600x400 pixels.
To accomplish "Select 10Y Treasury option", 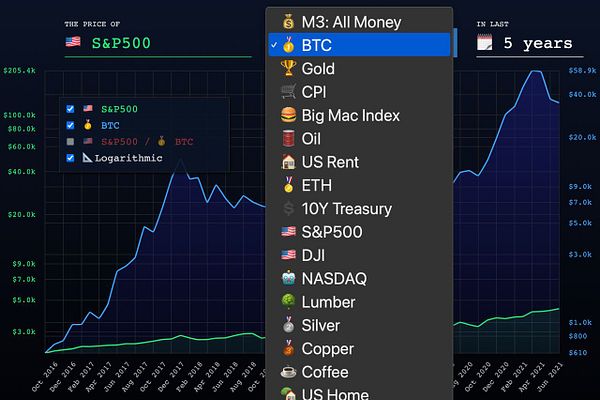I will click(359, 209).
